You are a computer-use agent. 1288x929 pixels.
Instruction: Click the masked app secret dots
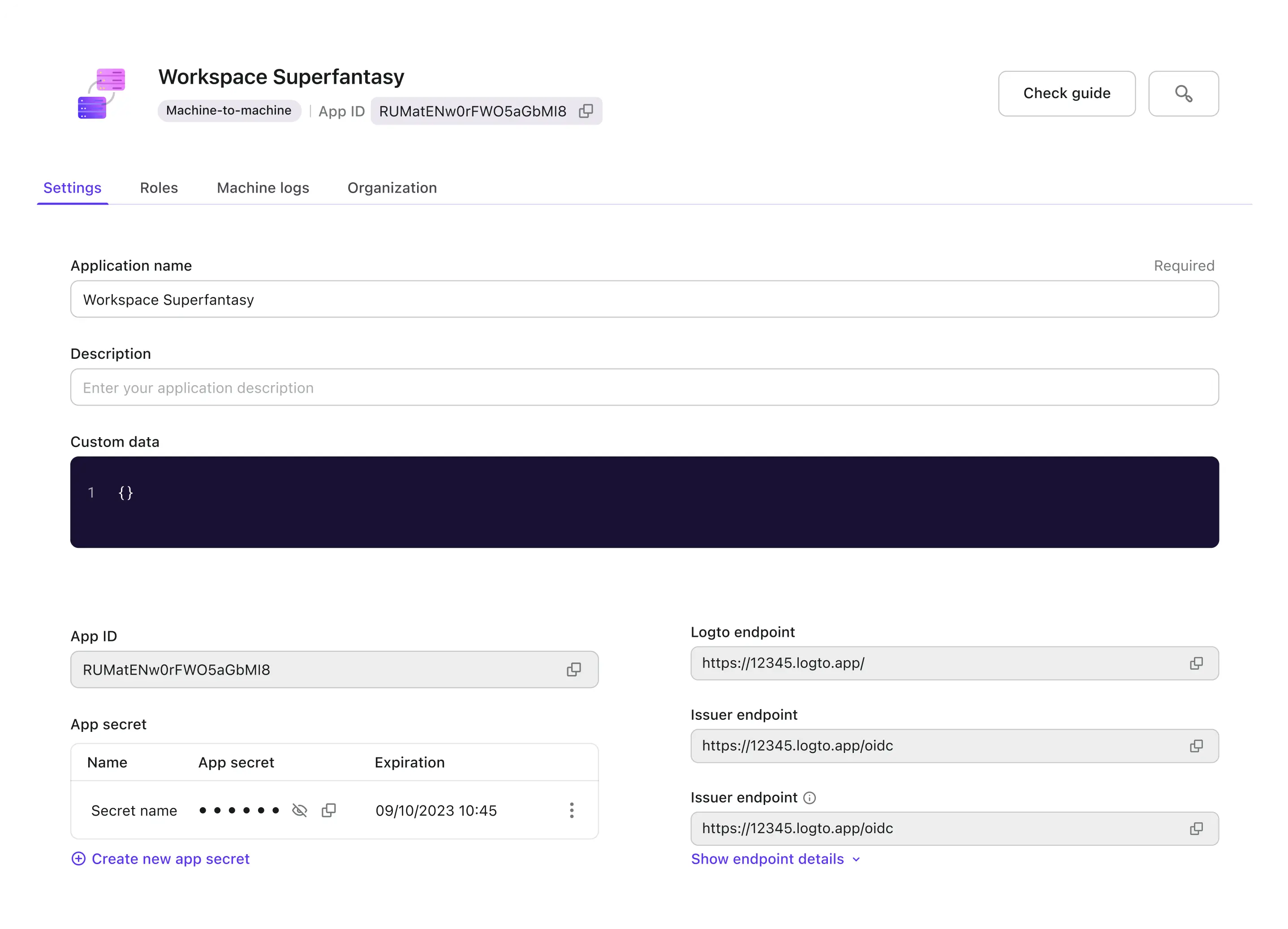click(239, 810)
